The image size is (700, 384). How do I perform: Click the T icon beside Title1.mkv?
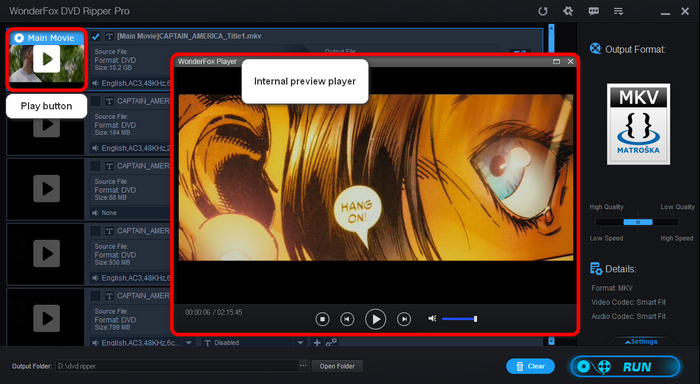point(109,36)
